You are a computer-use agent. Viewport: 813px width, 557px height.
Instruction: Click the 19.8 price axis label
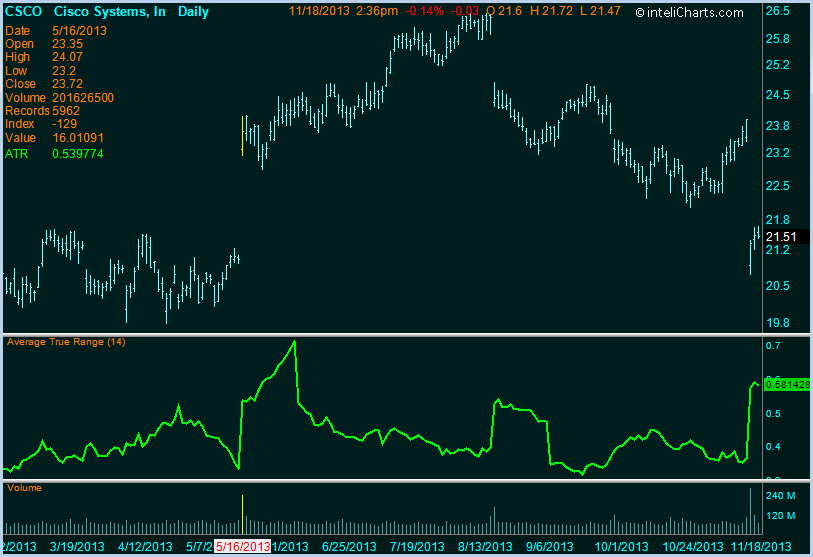778,323
